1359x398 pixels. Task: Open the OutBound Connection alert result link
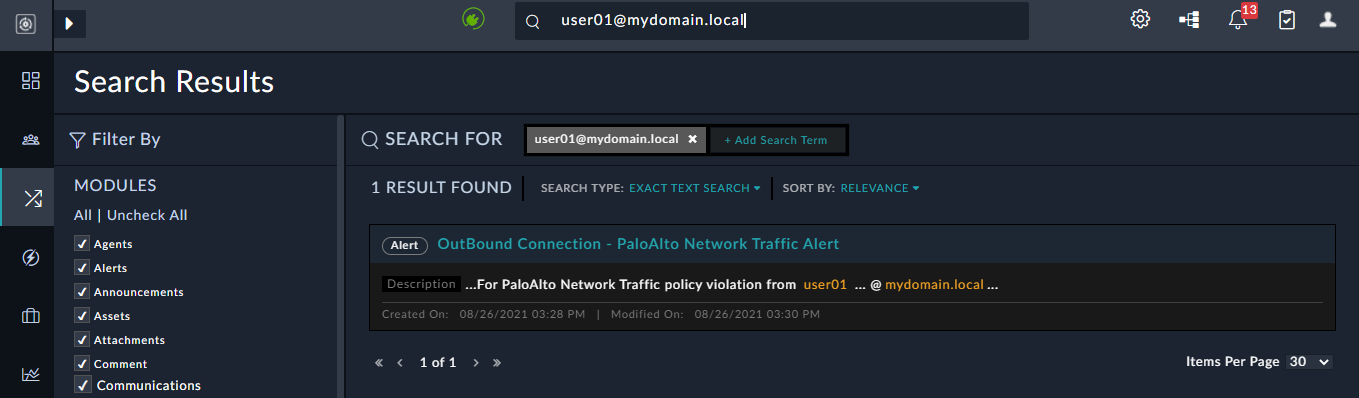638,244
